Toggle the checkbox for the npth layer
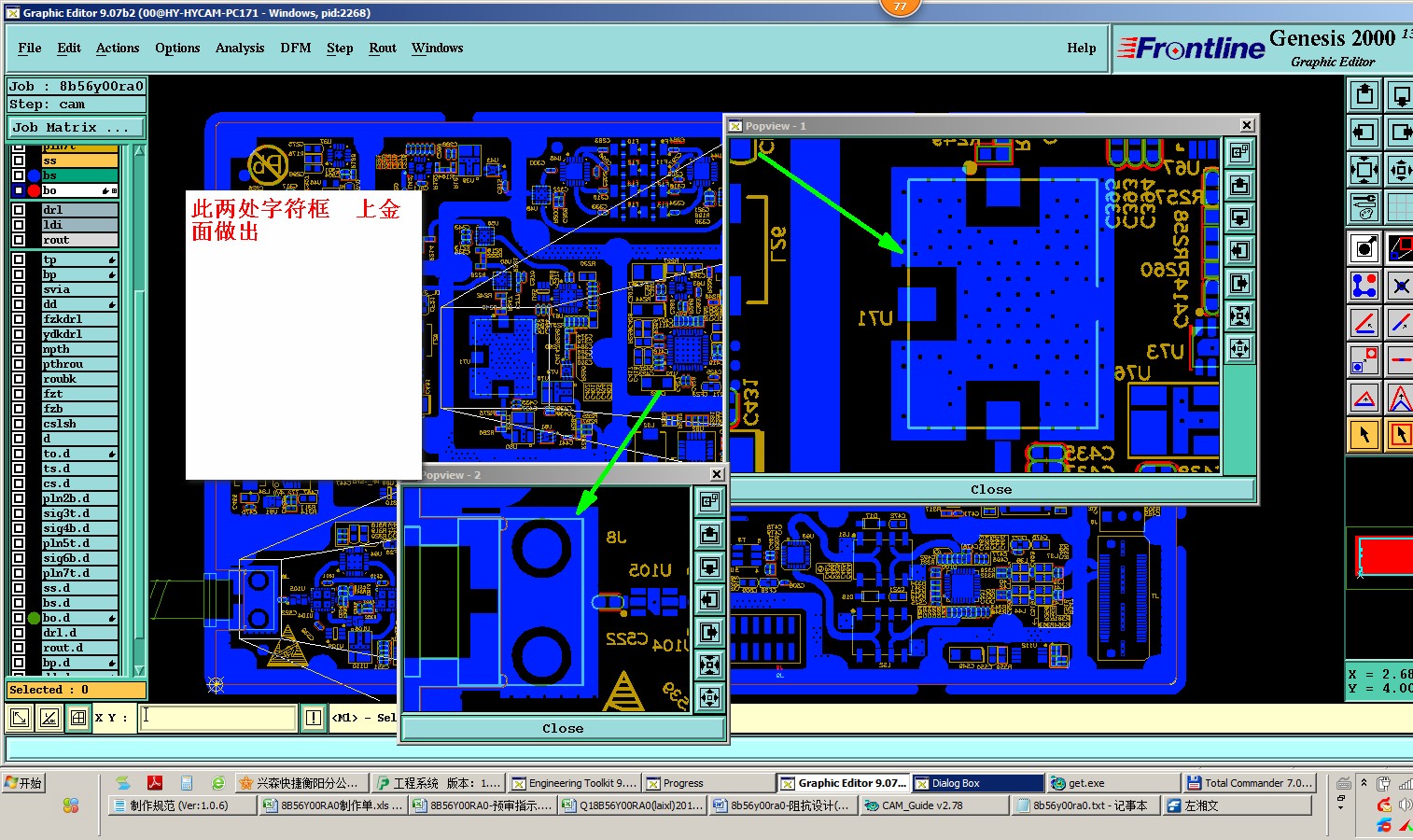Screen dimensions: 1413x840 pos(19,349)
